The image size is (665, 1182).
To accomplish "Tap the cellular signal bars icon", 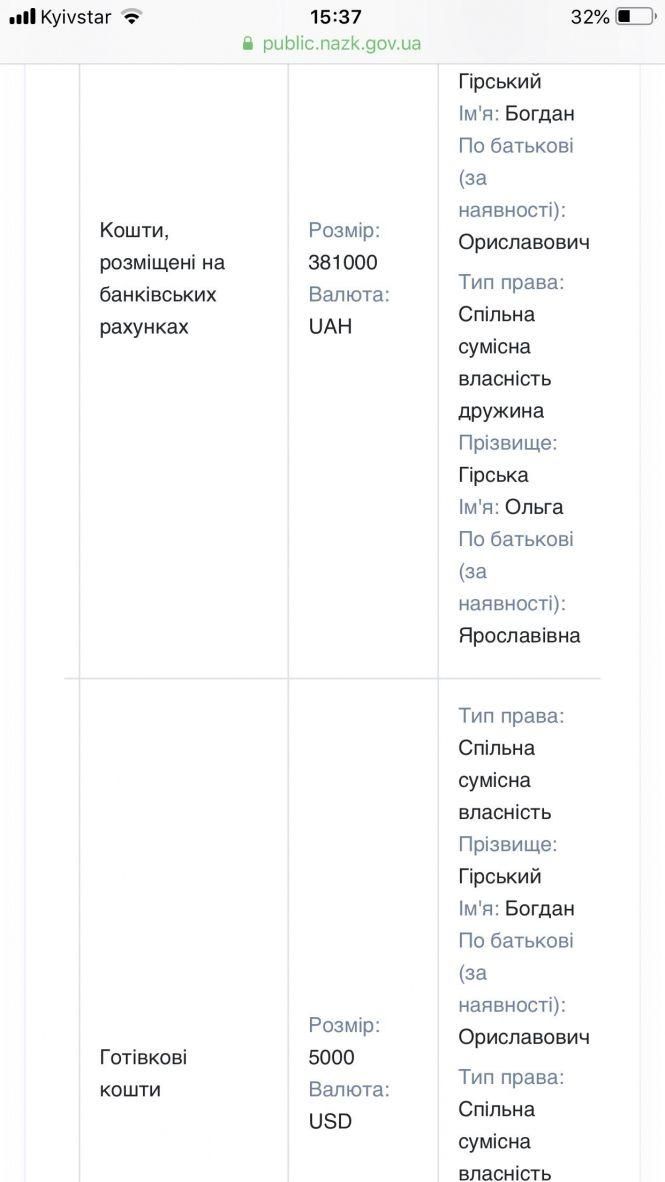I will pos(22,17).
